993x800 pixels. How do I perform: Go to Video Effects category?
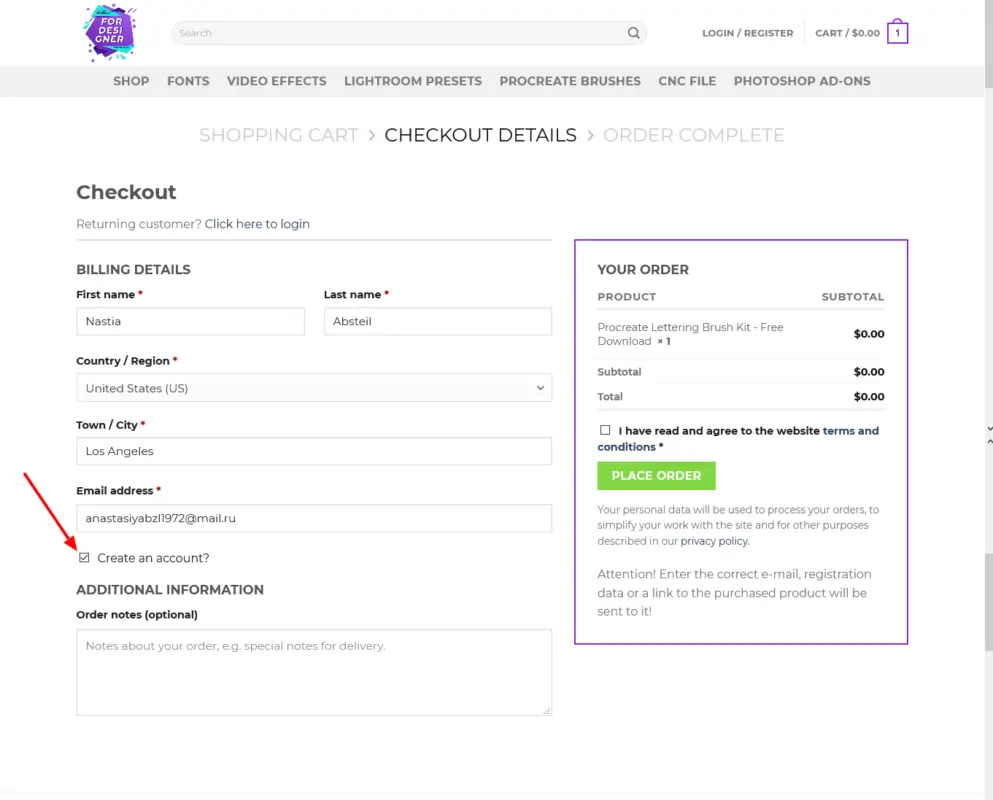click(277, 81)
